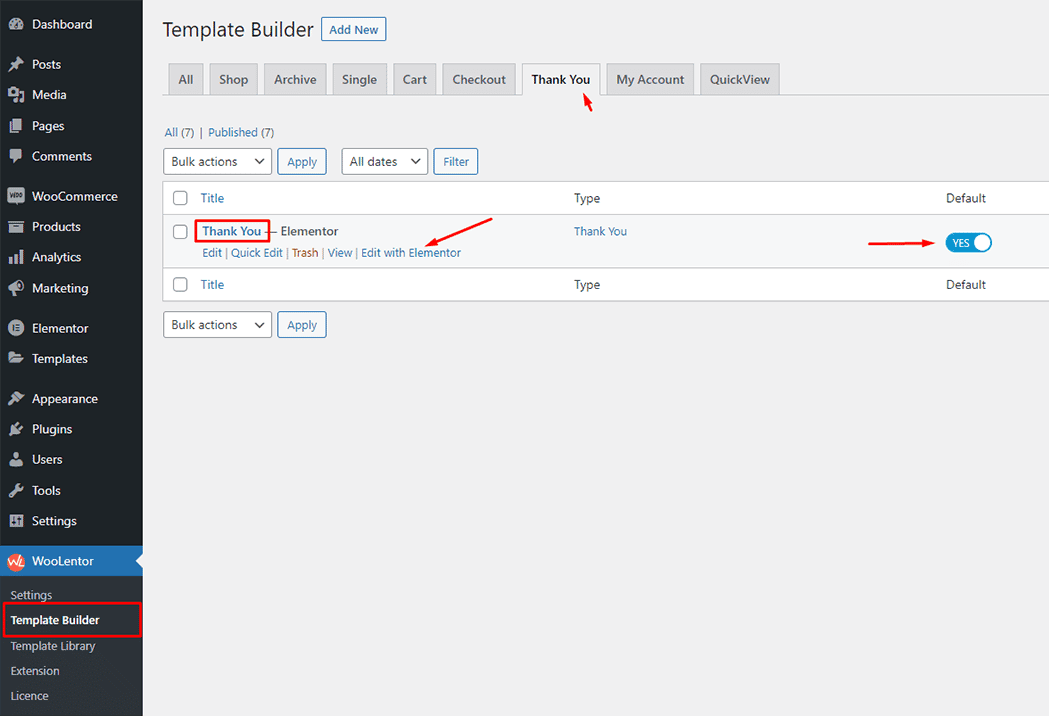Sort by Title in table footer
The image size is (1049, 716).
tap(212, 284)
